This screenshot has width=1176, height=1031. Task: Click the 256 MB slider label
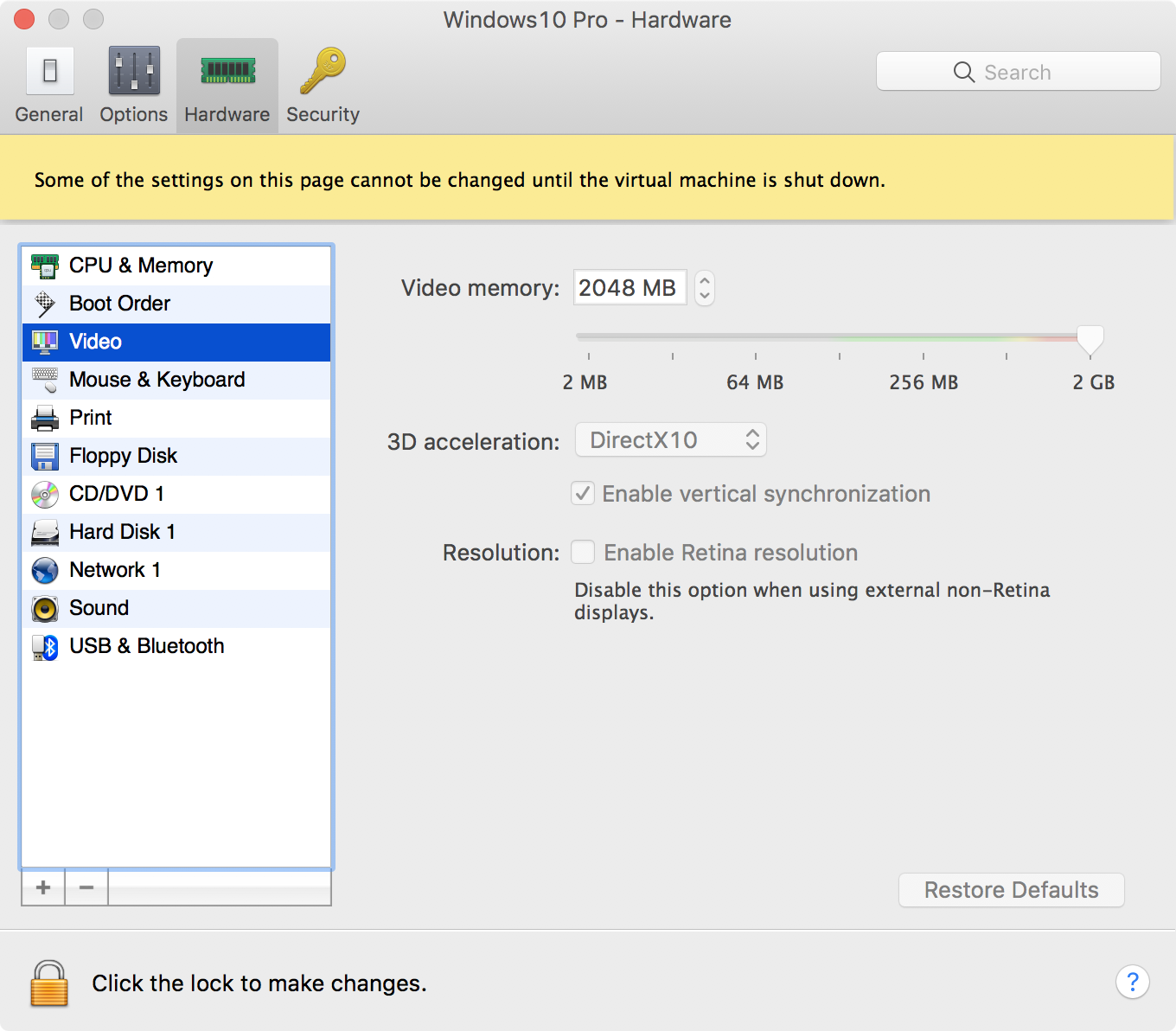tap(924, 382)
